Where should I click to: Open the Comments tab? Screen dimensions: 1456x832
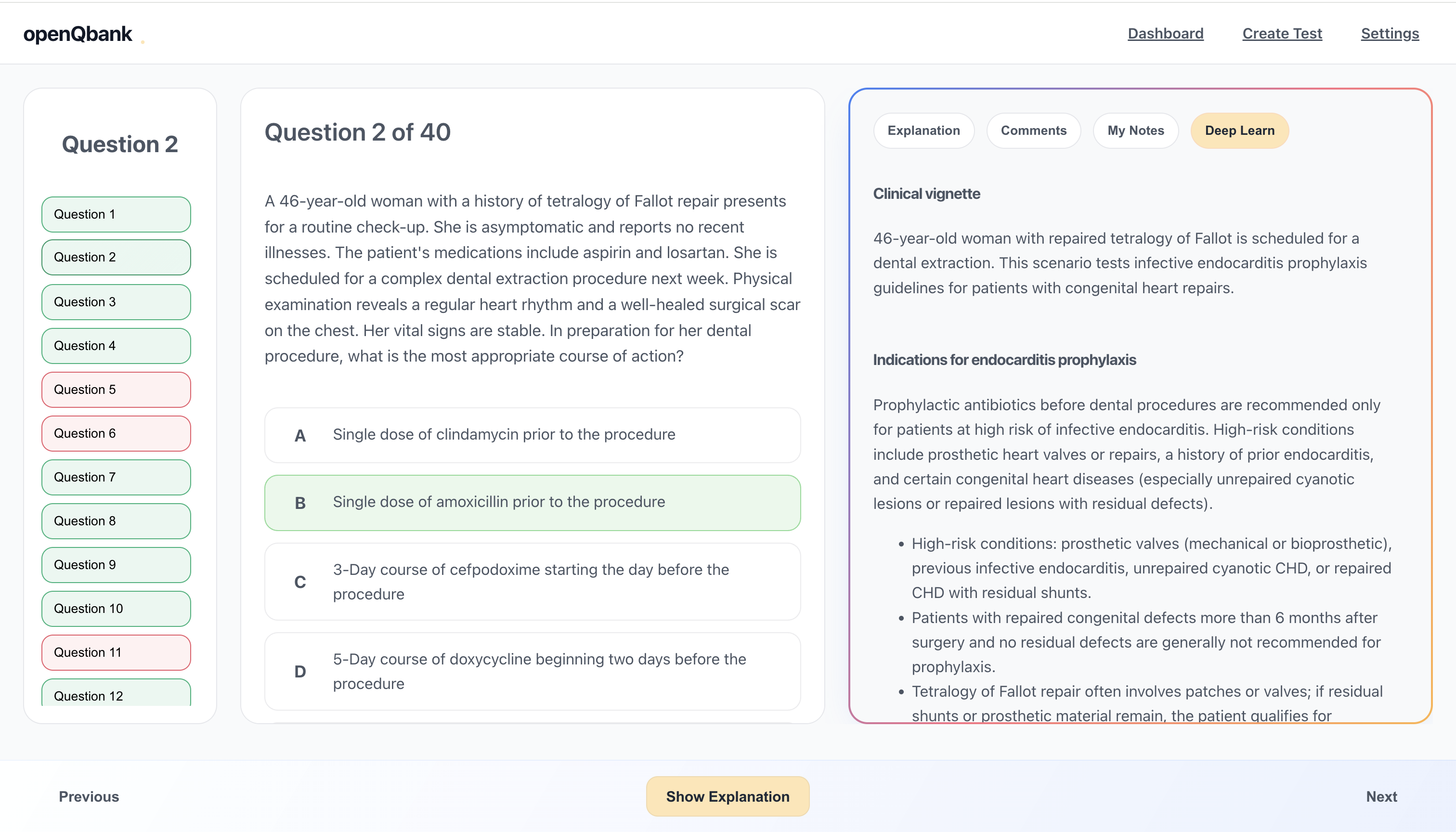click(1033, 130)
